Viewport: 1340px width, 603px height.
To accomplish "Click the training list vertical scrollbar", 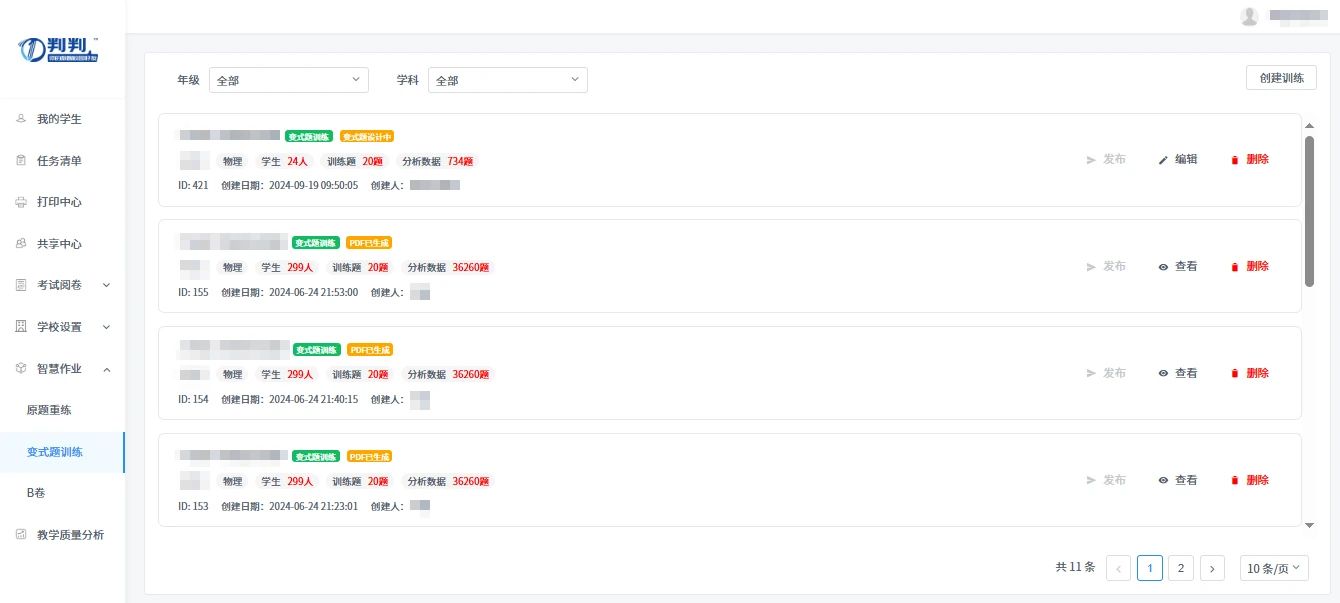I will pyautogui.click(x=1309, y=210).
